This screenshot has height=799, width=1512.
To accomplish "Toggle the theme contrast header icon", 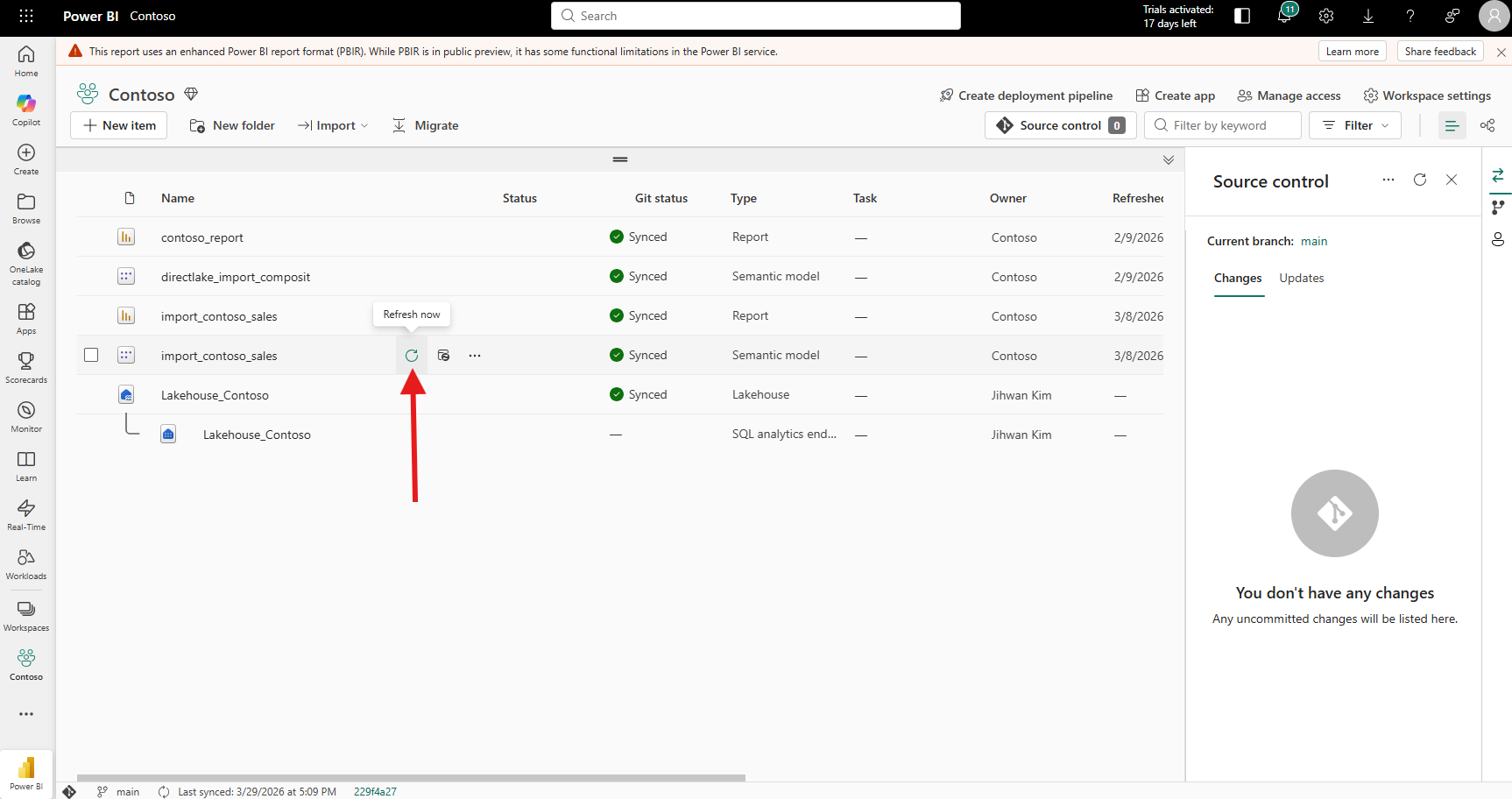I will click(1242, 16).
